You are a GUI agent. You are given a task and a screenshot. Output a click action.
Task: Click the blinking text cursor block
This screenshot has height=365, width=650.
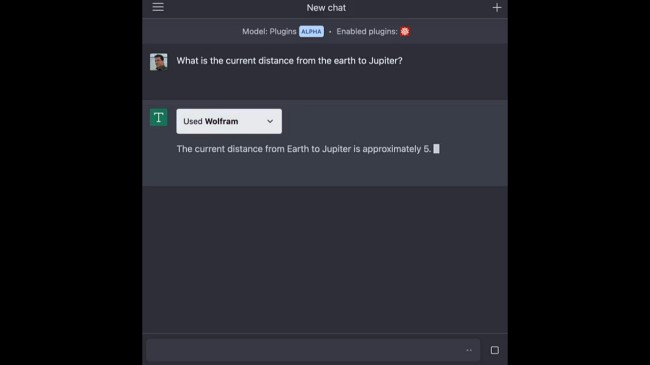[x=436, y=149]
